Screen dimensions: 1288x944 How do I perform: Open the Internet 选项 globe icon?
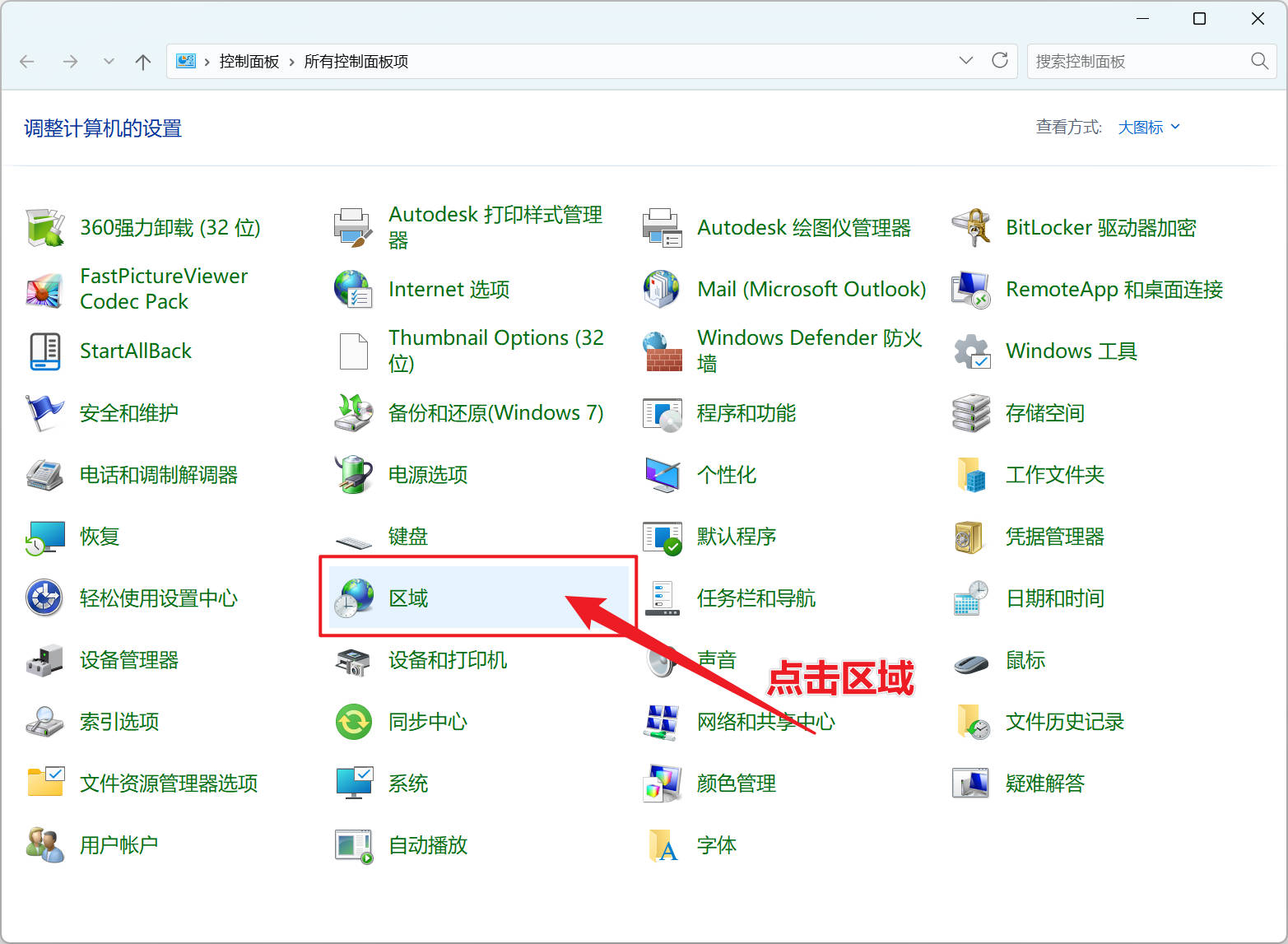tap(354, 290)
